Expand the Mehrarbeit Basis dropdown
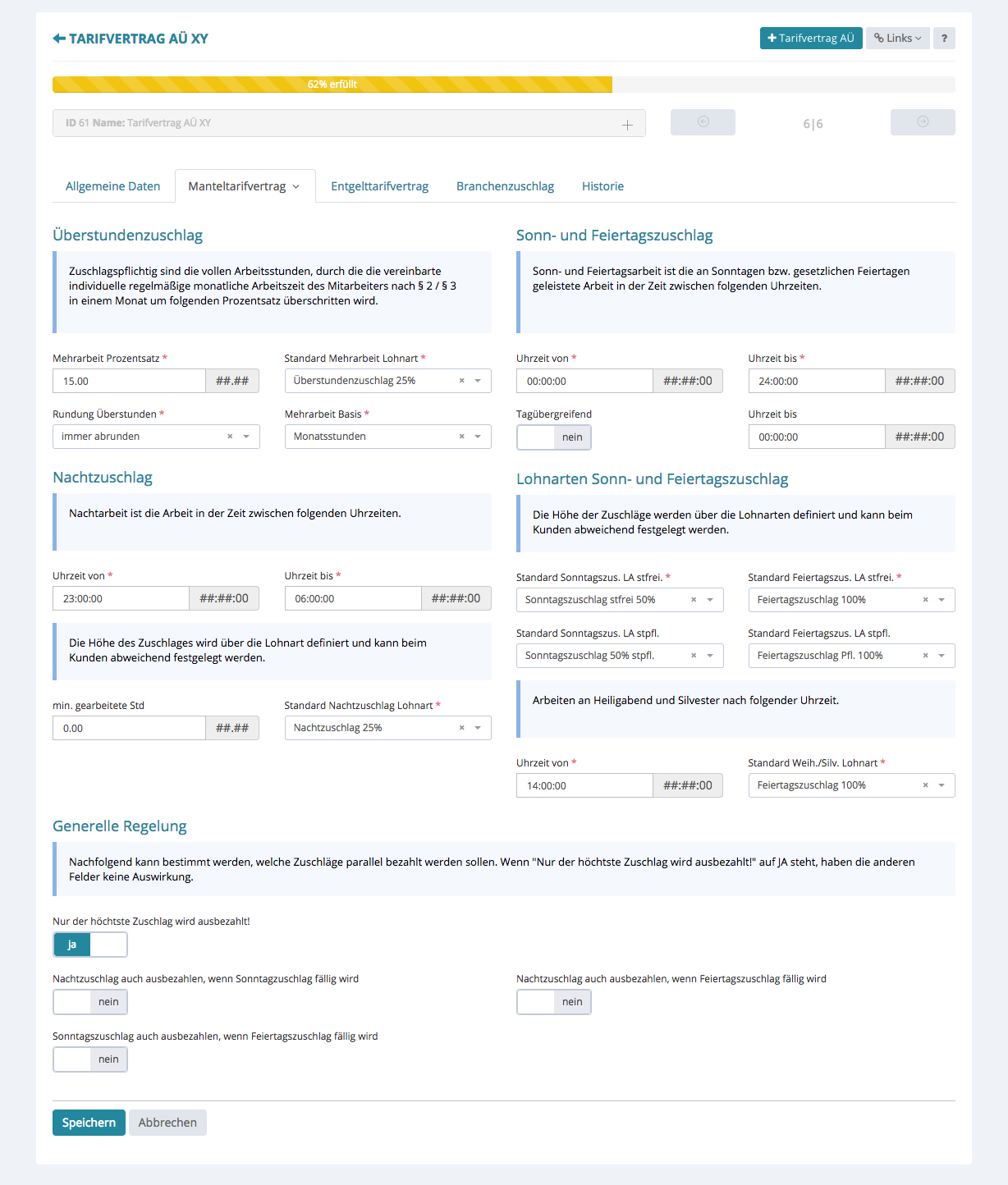The width and height of the screenshot is (1008, 1185). point(478,437)
